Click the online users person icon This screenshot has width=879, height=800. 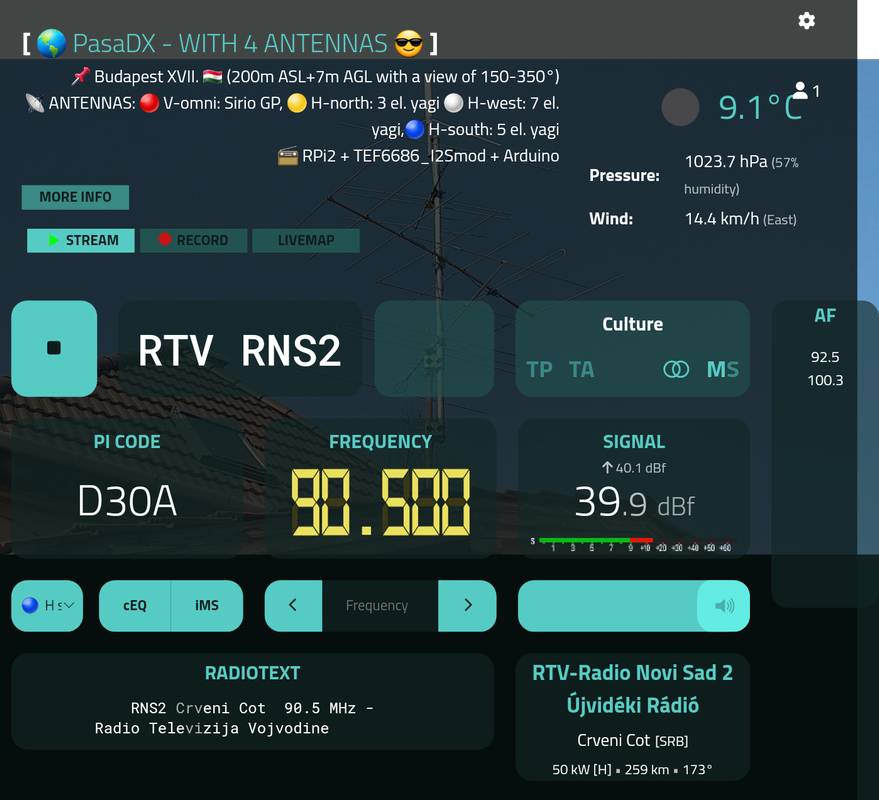801,90
